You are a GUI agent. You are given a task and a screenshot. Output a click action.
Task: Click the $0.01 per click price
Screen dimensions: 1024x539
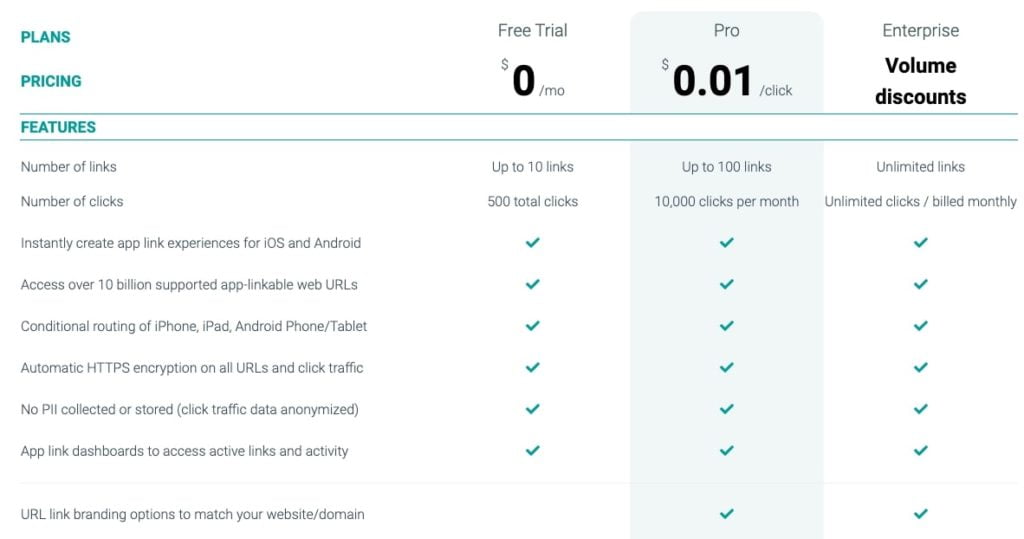point(726,81)
